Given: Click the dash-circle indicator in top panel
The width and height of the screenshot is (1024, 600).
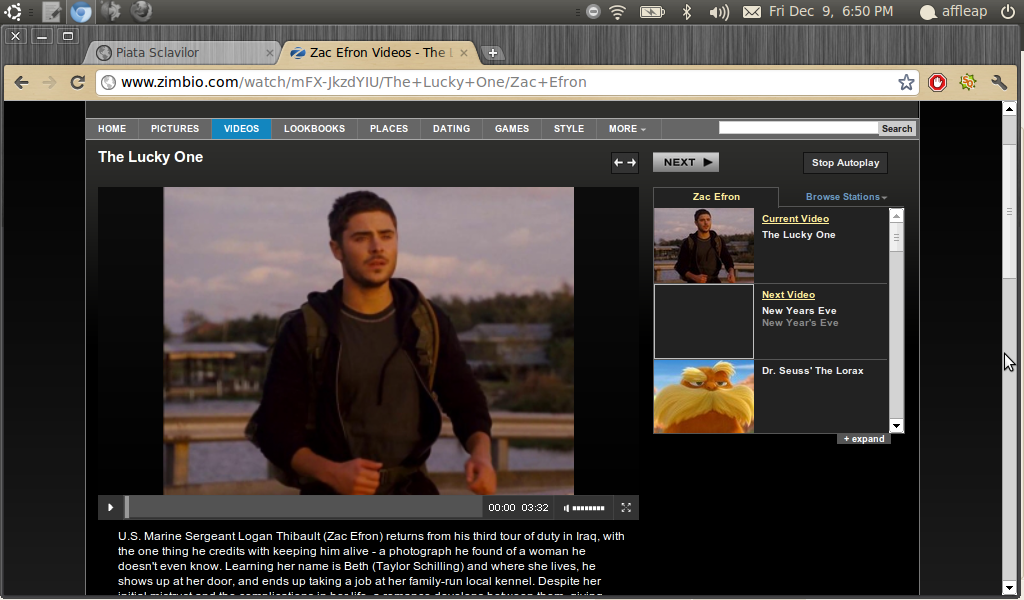Looking at the screenshot, I should 593,11.
